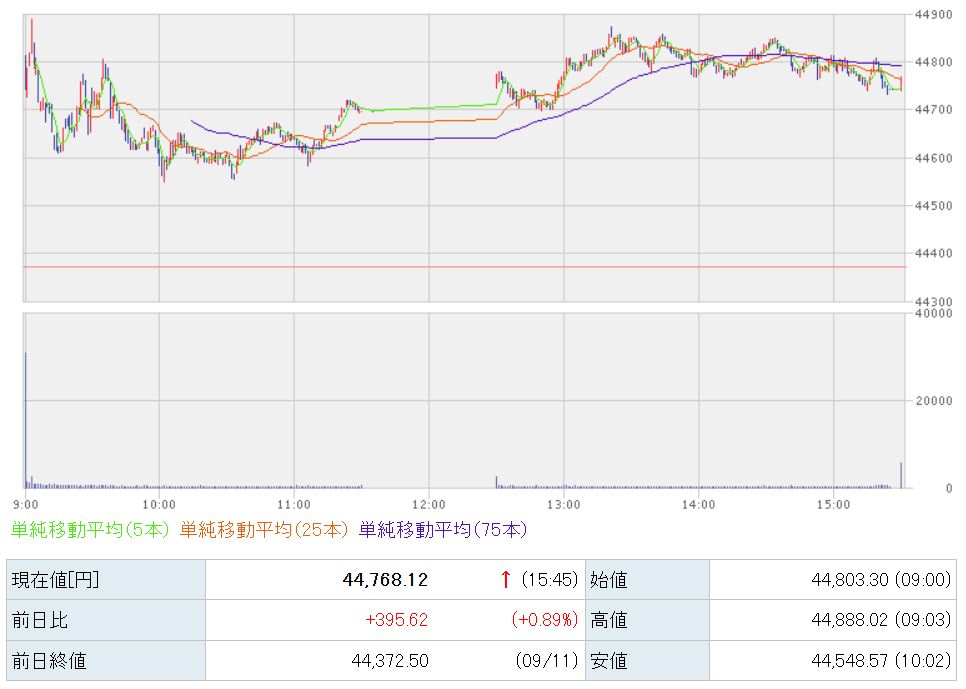Click the 前日終値 row label
Image resolution: width=966 pixels, height=689 pixels.
pos(48,660)
